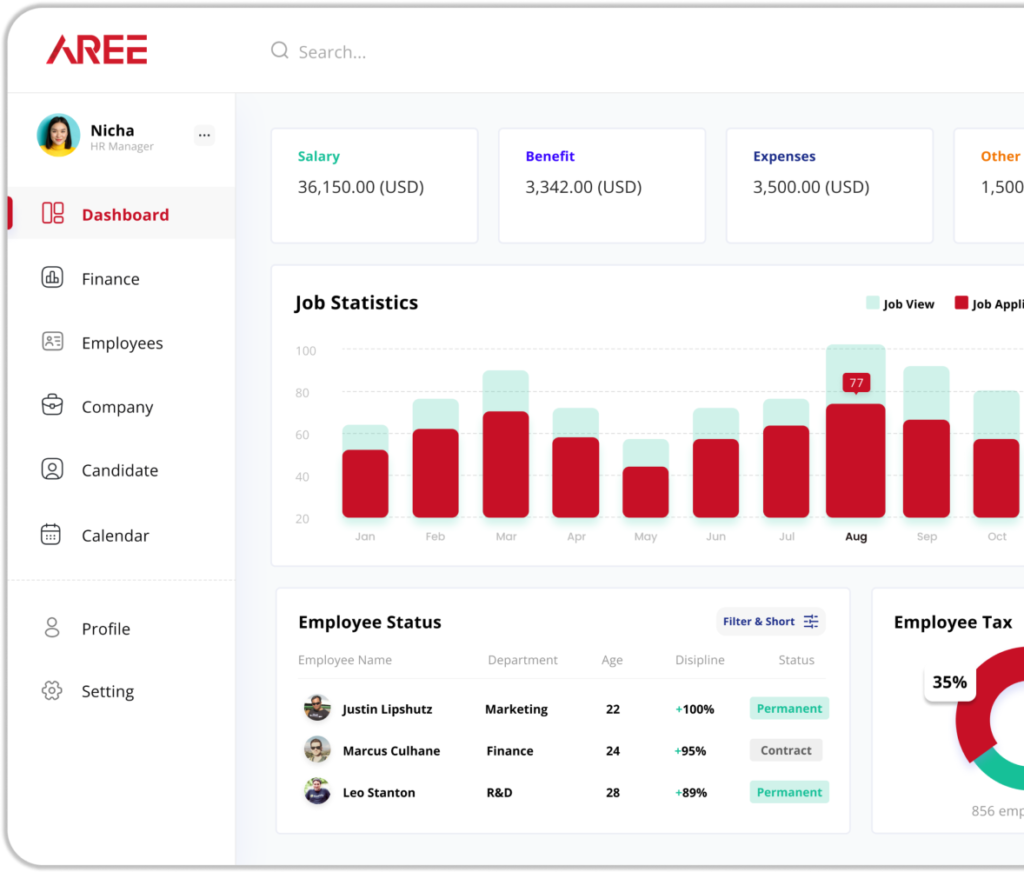Viewport: 1024px width, 872px height.
Task: Click the Profile person icon
Action: [x=51, y=628]
